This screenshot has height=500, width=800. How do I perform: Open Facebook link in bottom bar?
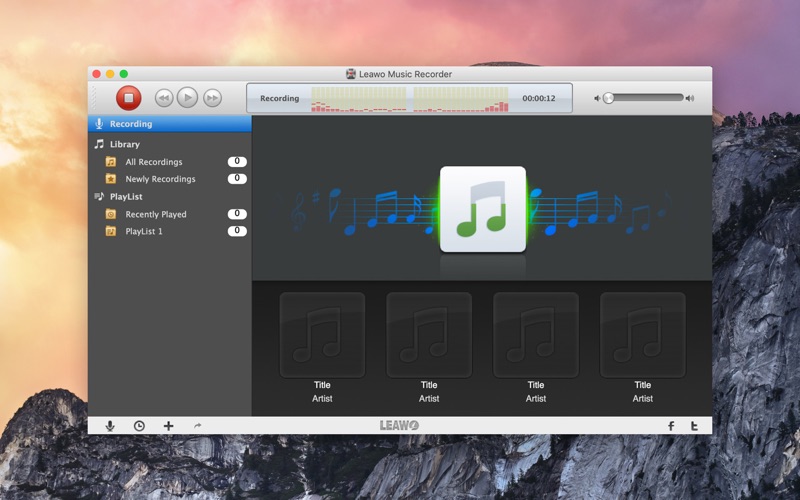[x=671, y=426]
